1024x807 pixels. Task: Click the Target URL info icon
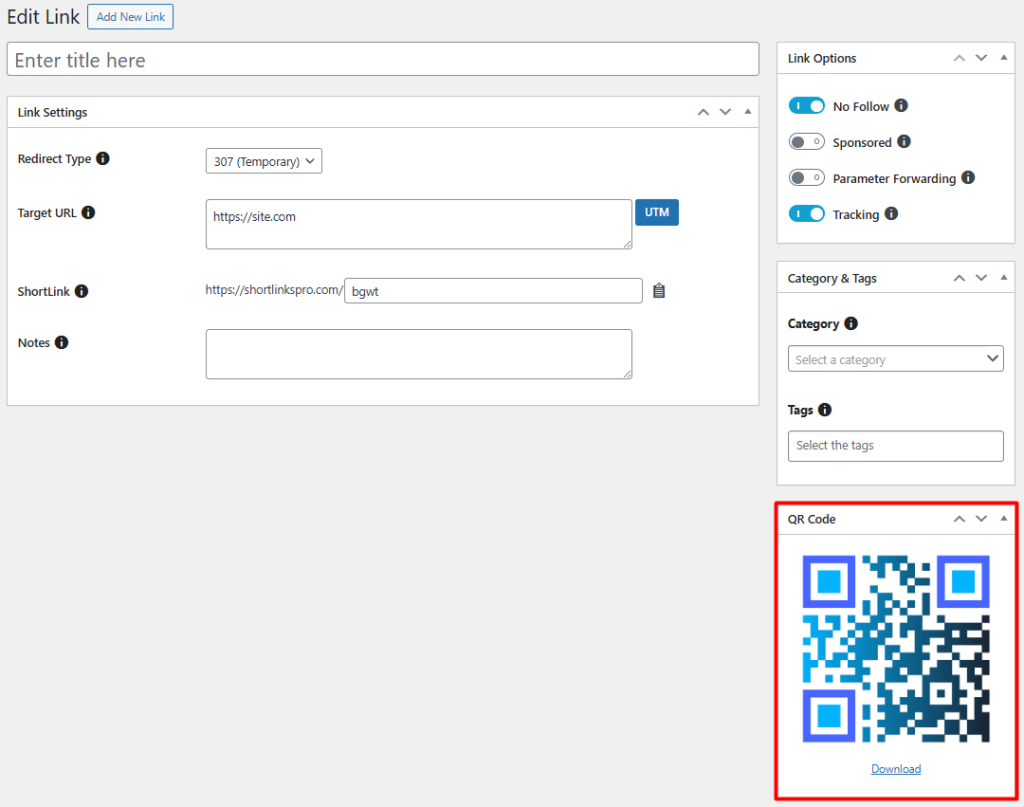tap(88, 213)
